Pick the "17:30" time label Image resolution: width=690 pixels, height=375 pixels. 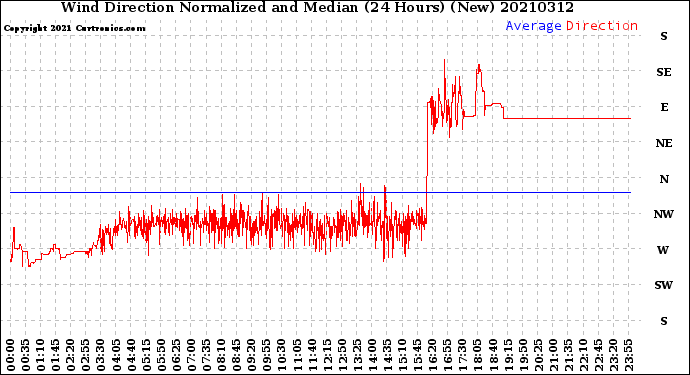point(463,355)
